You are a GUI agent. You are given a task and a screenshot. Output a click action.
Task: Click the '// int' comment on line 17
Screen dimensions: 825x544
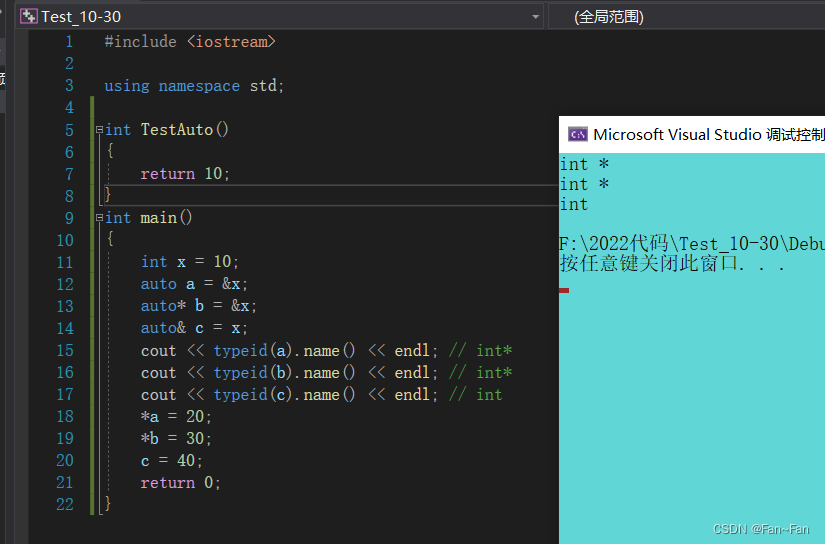point(476,394)
